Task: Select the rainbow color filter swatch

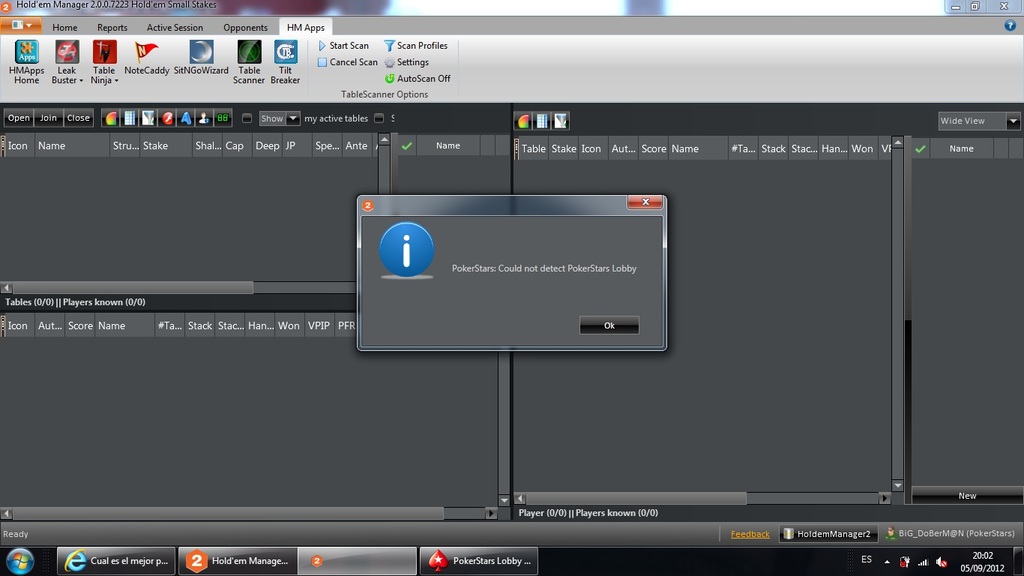Action: [110, 117]
